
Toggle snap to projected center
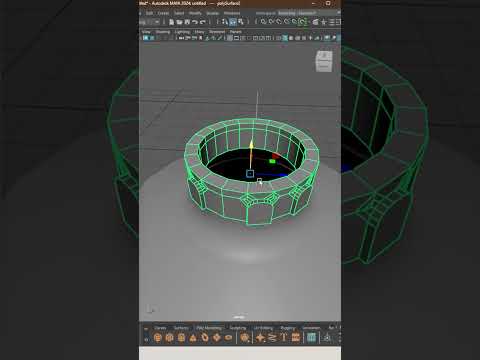(x=286, y=22)
